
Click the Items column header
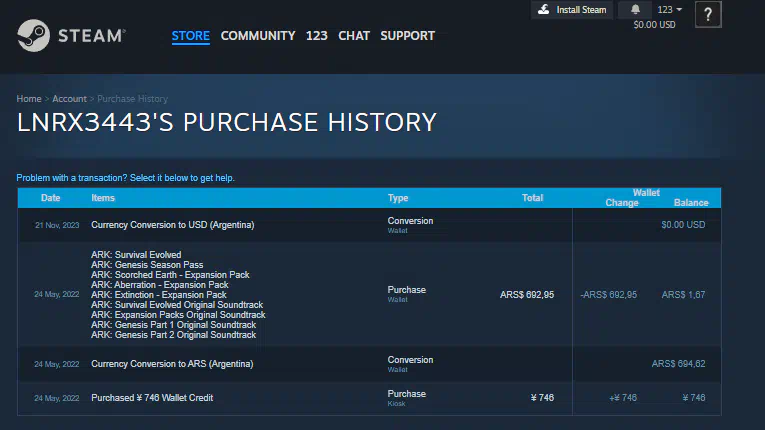click(x=103, y=198)
